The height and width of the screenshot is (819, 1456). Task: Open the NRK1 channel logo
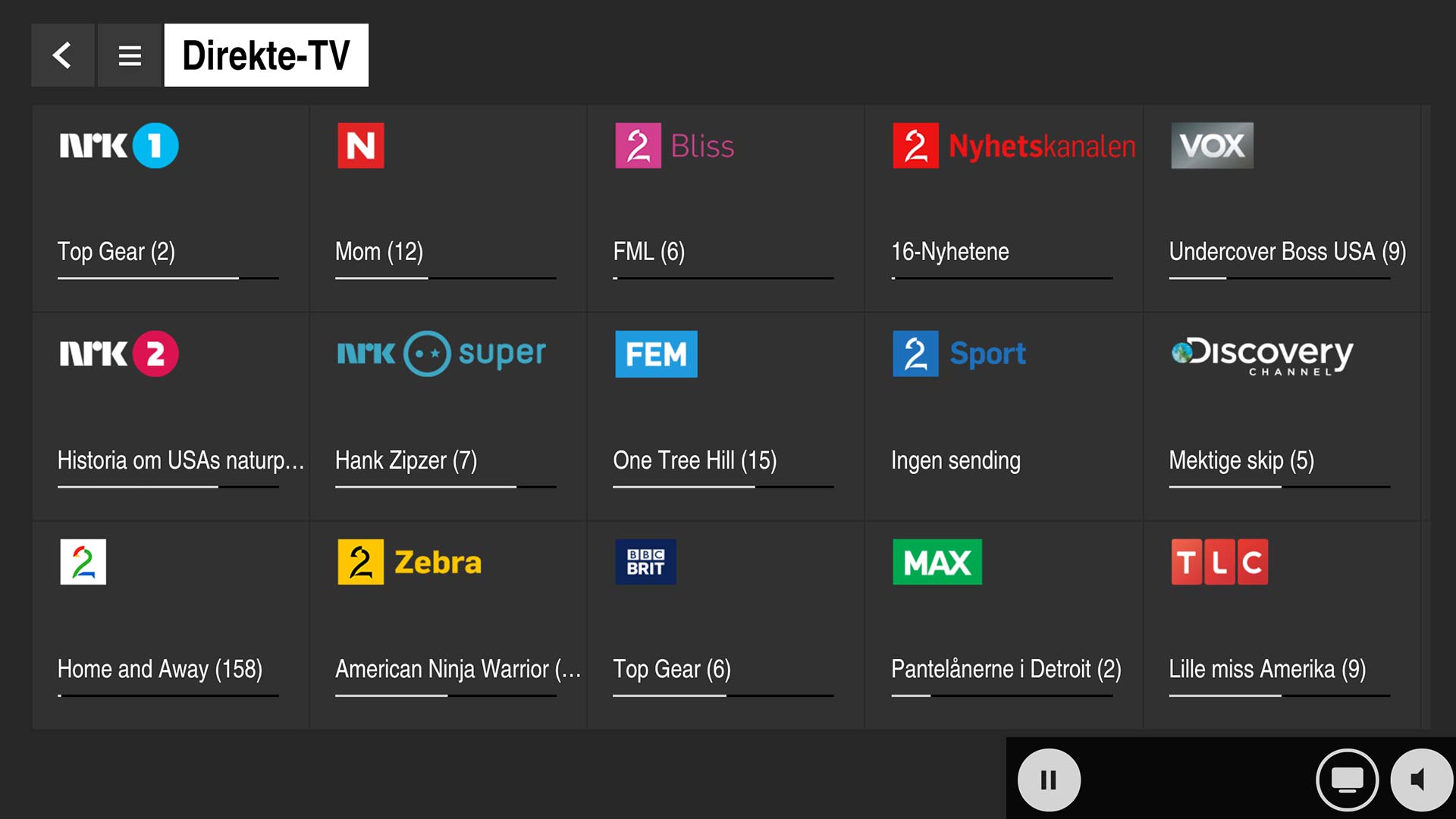coord(119,146)
